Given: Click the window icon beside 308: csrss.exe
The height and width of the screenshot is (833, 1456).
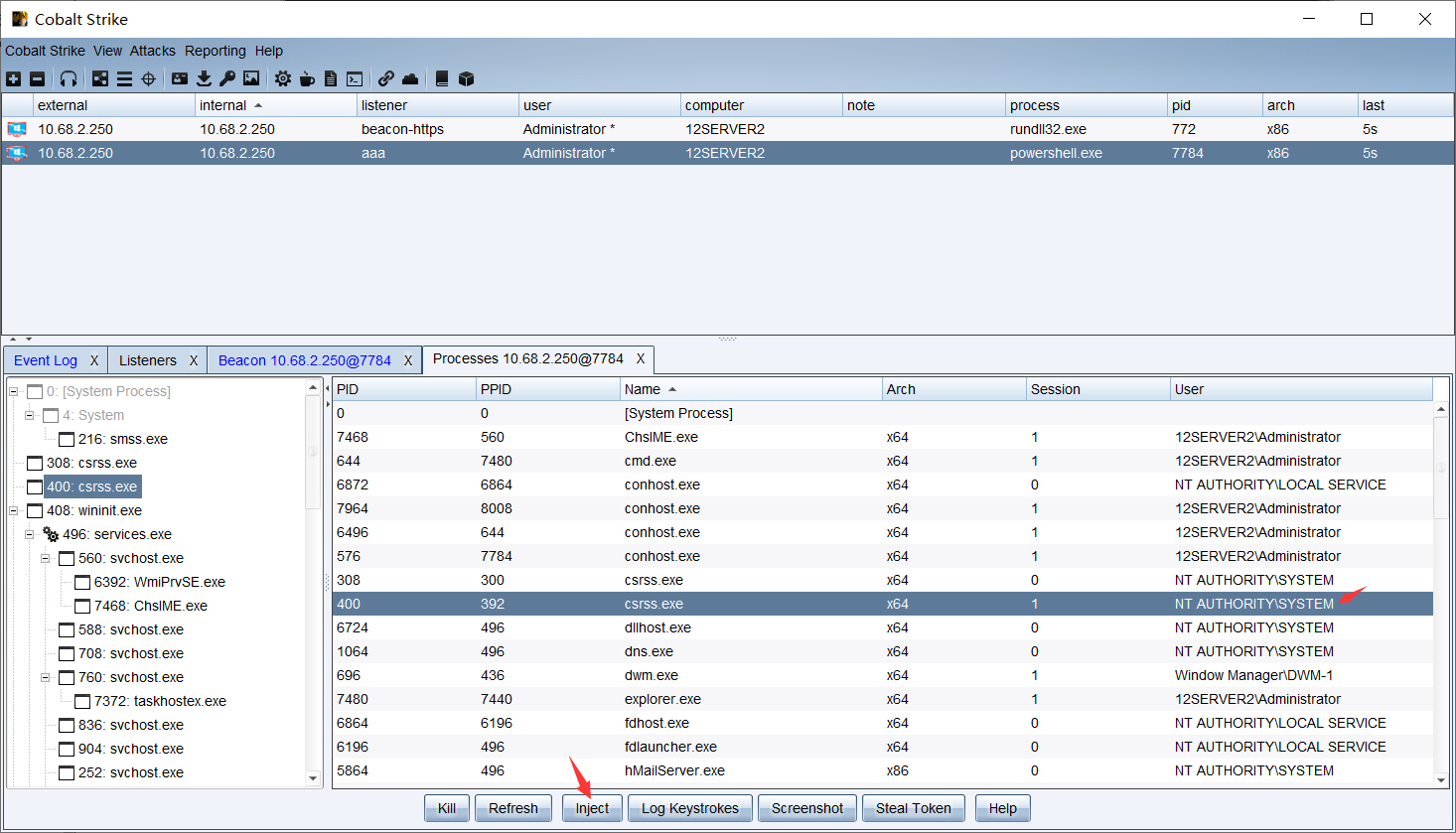Looking at the screenshot, I should pyautogui.click(x=35, y=463).
